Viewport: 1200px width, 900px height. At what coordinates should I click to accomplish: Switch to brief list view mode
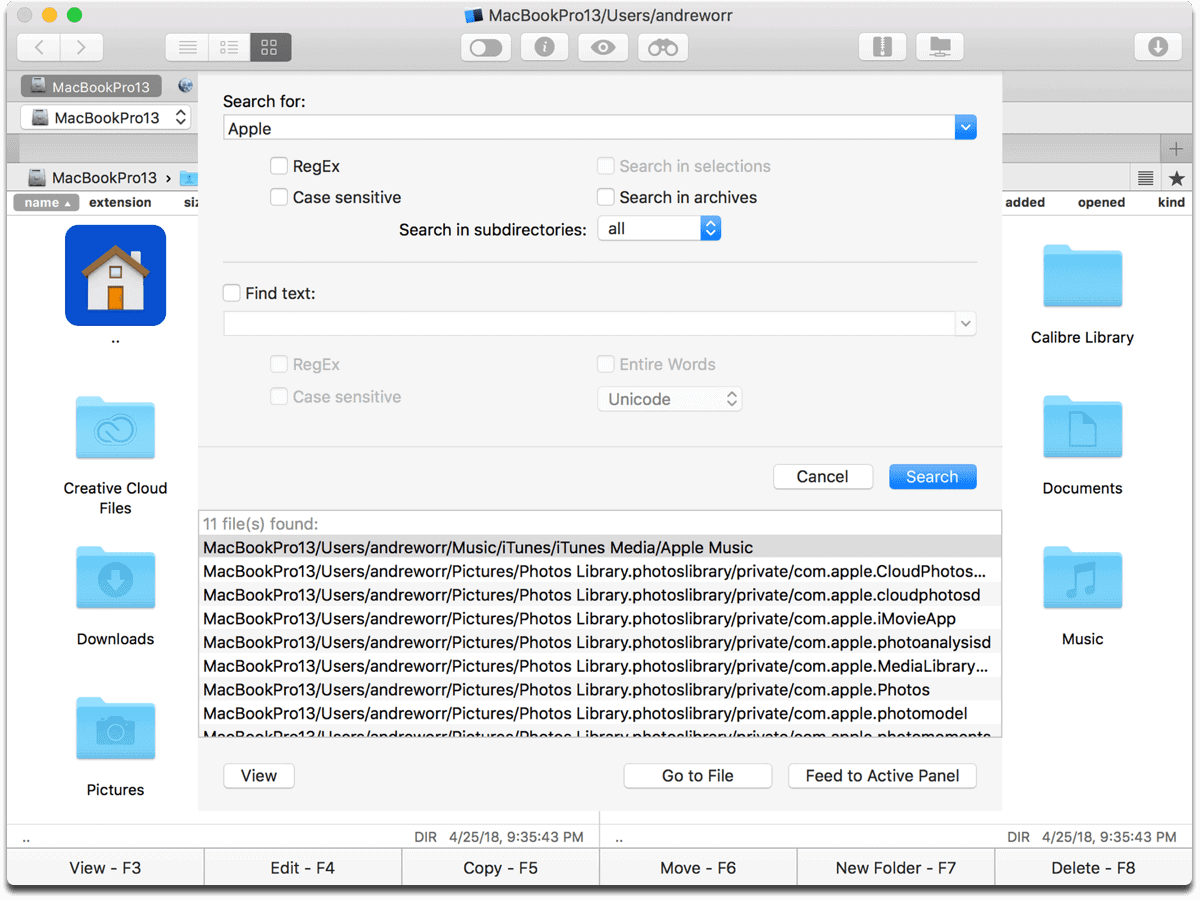pos(229,47)
